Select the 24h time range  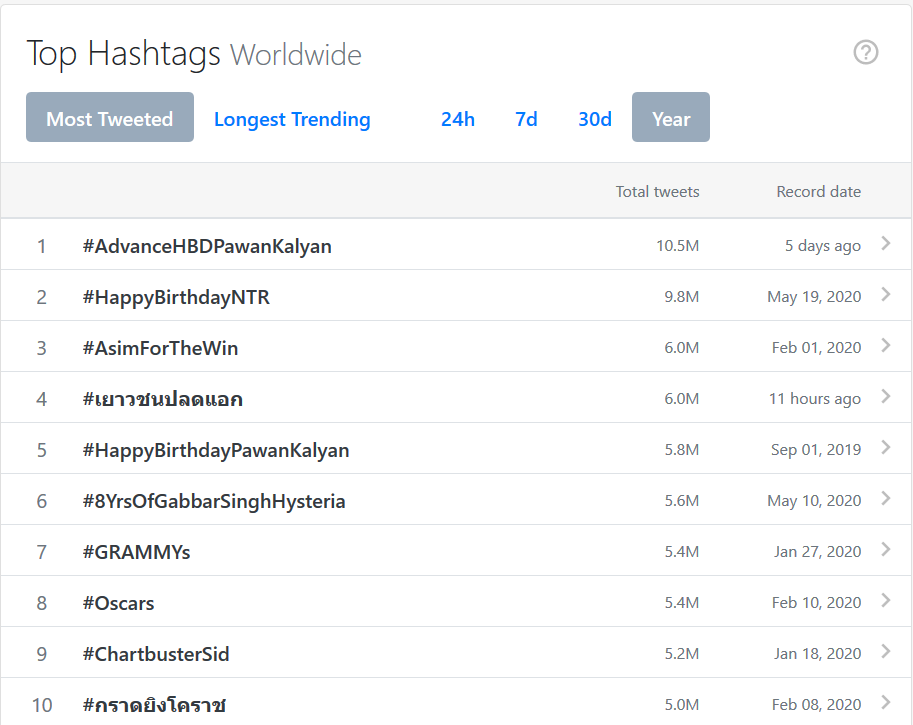[458, 119]
